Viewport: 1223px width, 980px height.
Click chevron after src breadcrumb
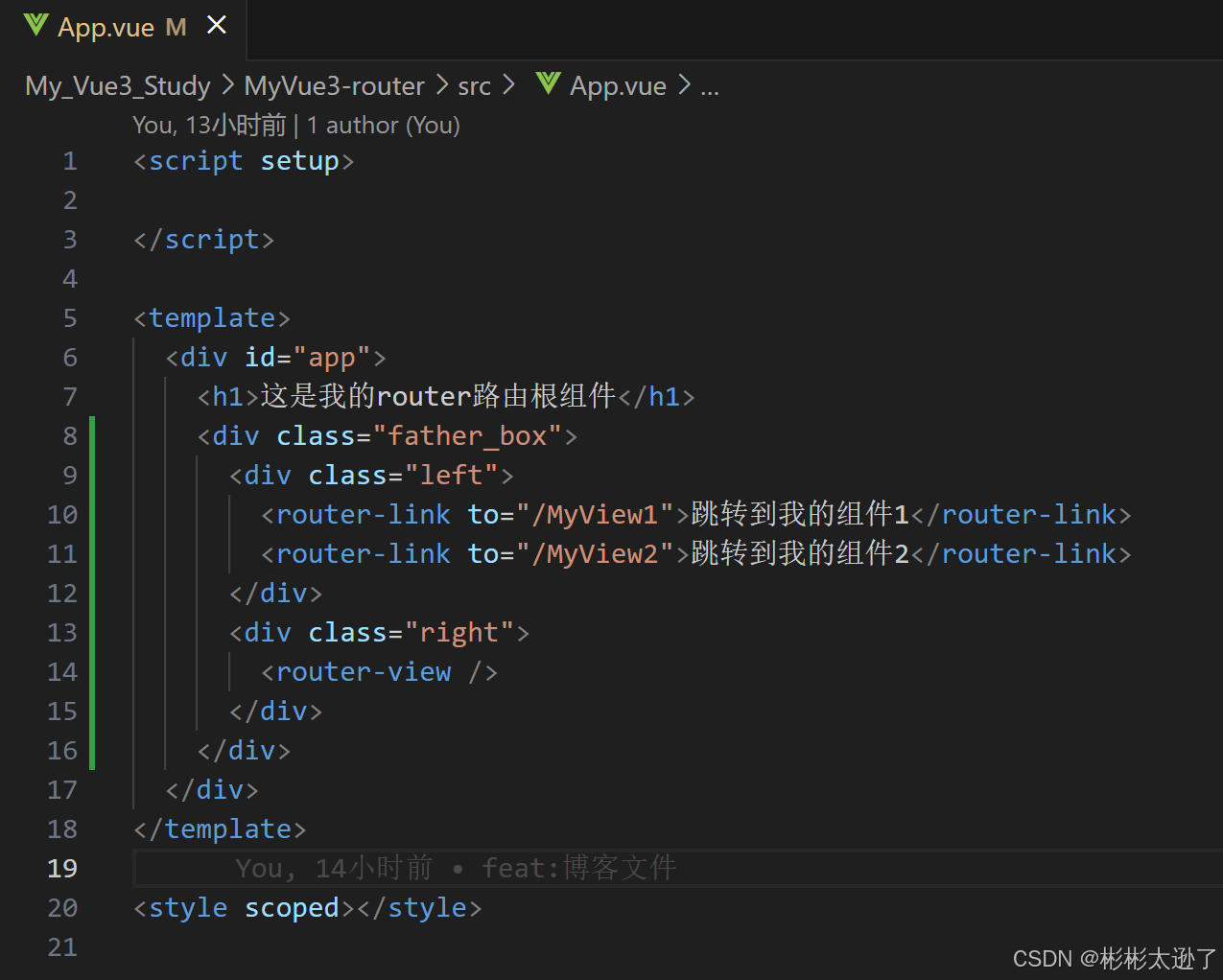(509, 85)
